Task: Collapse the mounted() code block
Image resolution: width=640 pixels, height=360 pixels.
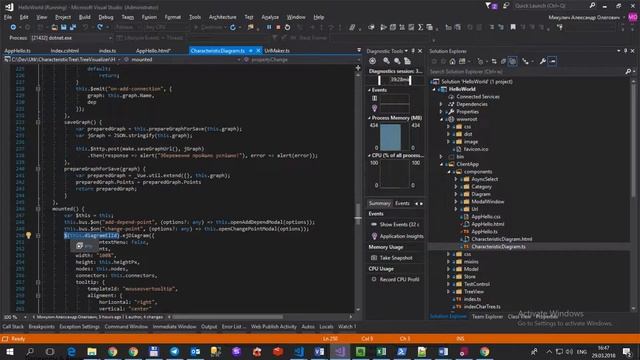Action: tap(38, 209)
